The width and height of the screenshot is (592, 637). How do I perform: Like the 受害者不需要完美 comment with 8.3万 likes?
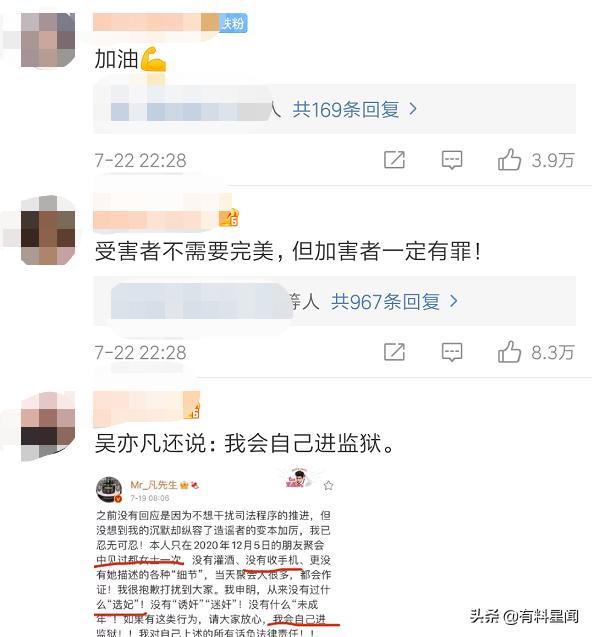click(x=509, y=352)
